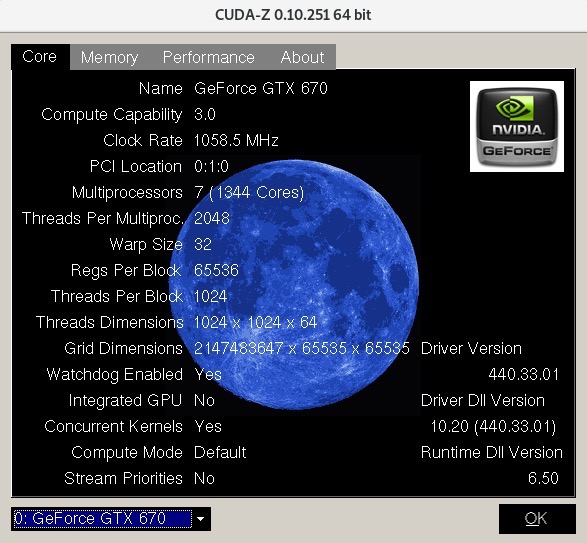The width and height of the screenshot is (587, 543).
Task: Switch to the Memory tab
Action: [109, 57]
